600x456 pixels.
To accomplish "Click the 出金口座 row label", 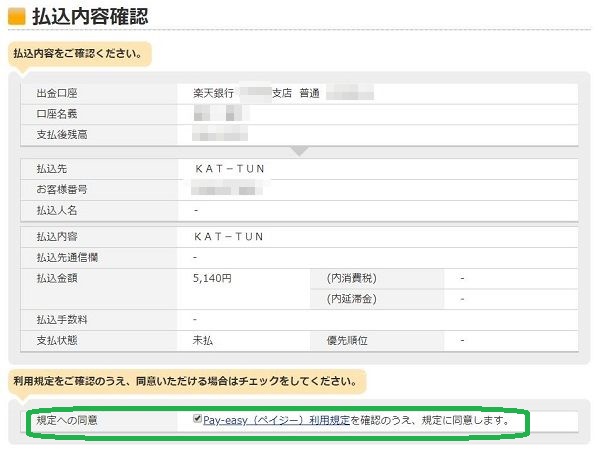I will [x=57, y=93].
